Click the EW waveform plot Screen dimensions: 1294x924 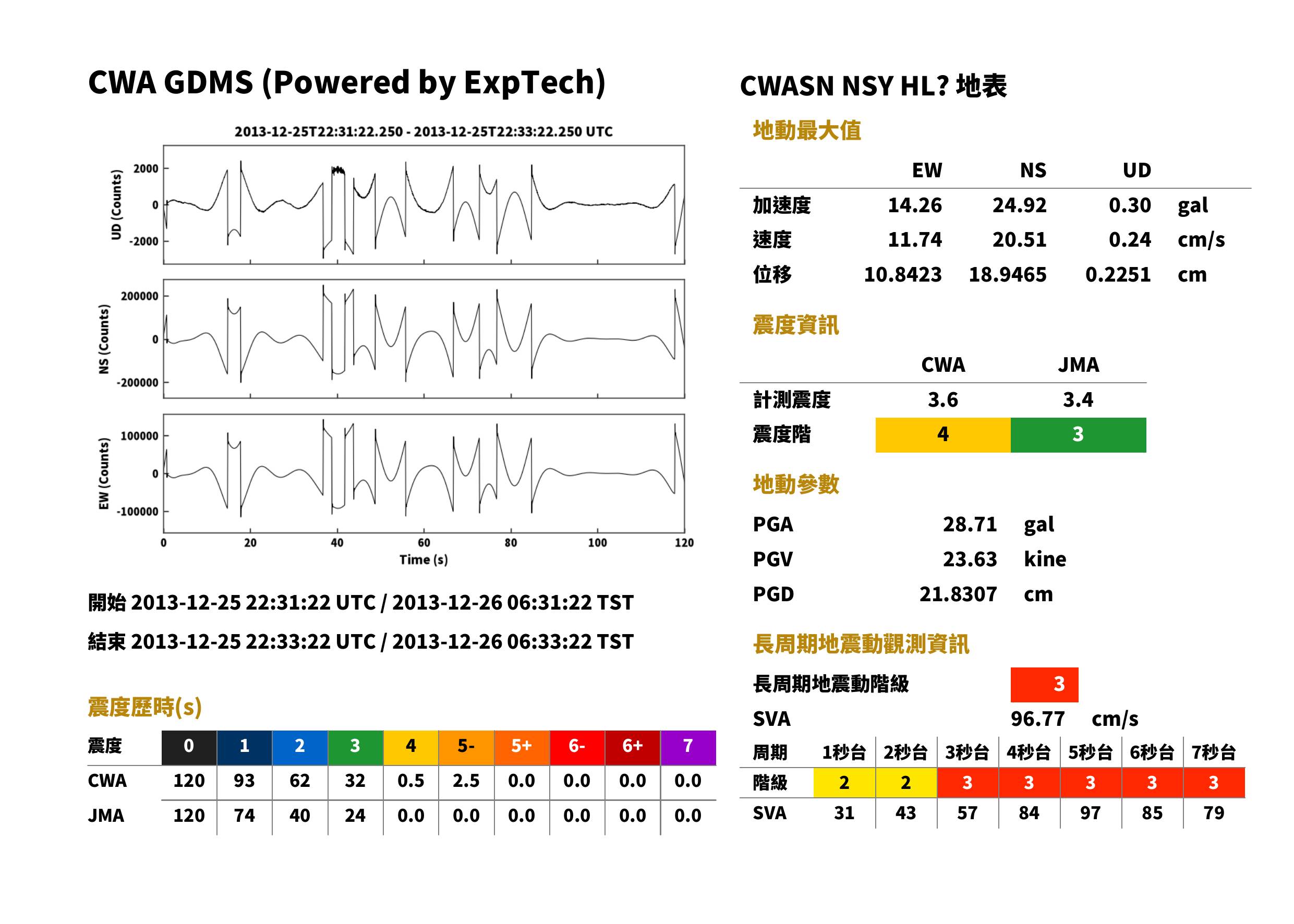click(x=424, y=473)
